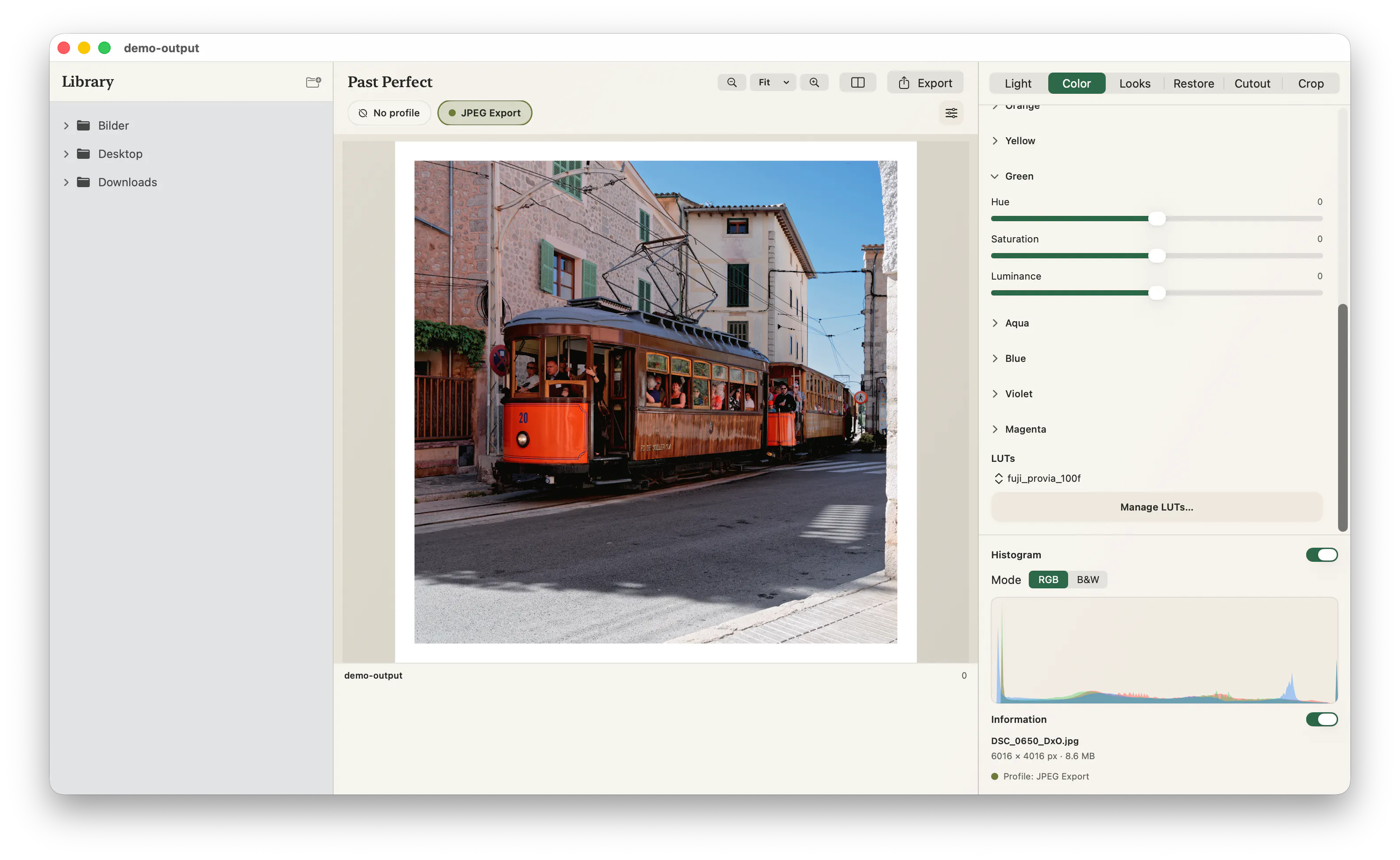Click the tram photo preview
Viewport: 1400px width, 860px height.
pos(655,402)
